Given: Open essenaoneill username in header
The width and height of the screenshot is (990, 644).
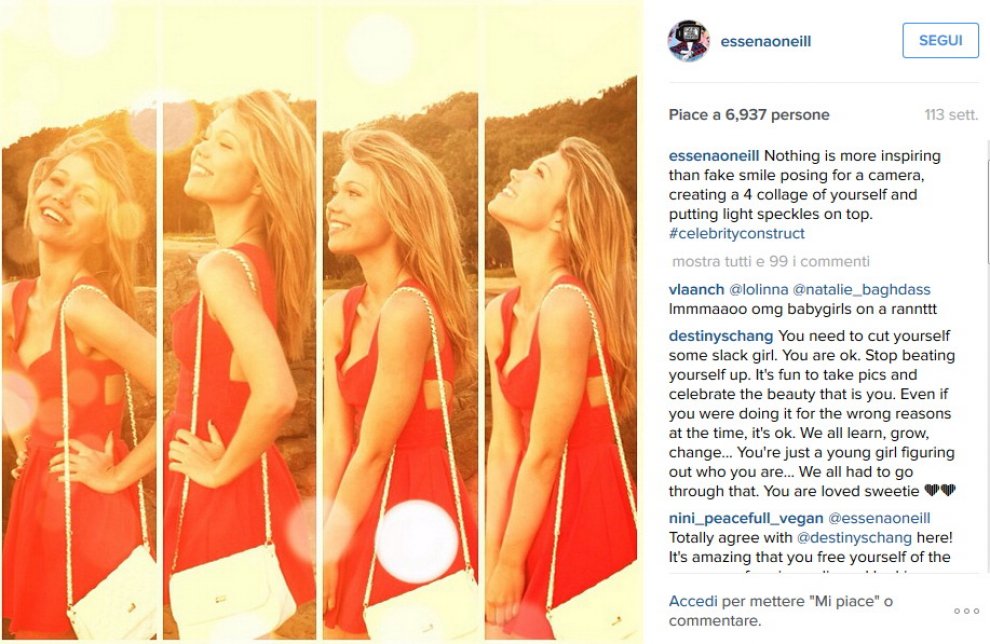Looking at the screenshot, I should 765,42.
